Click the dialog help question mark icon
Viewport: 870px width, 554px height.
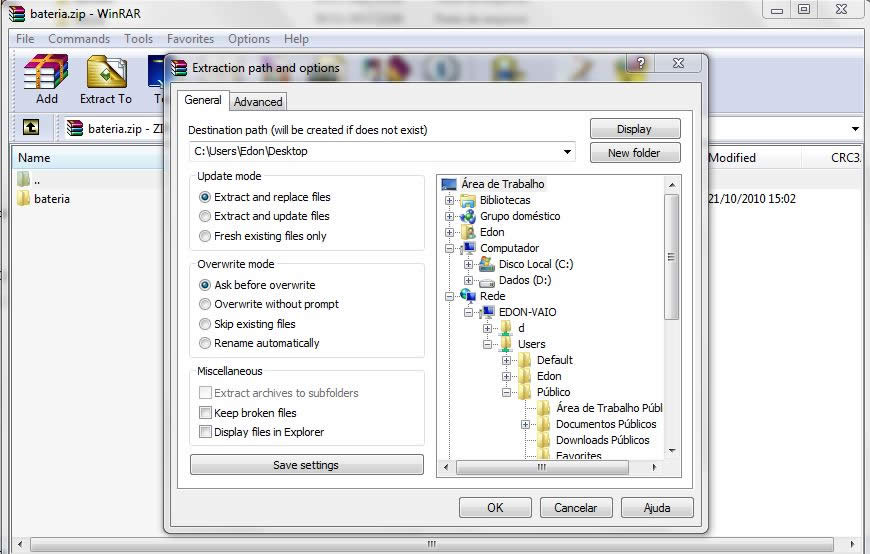(x=641, y=63)
